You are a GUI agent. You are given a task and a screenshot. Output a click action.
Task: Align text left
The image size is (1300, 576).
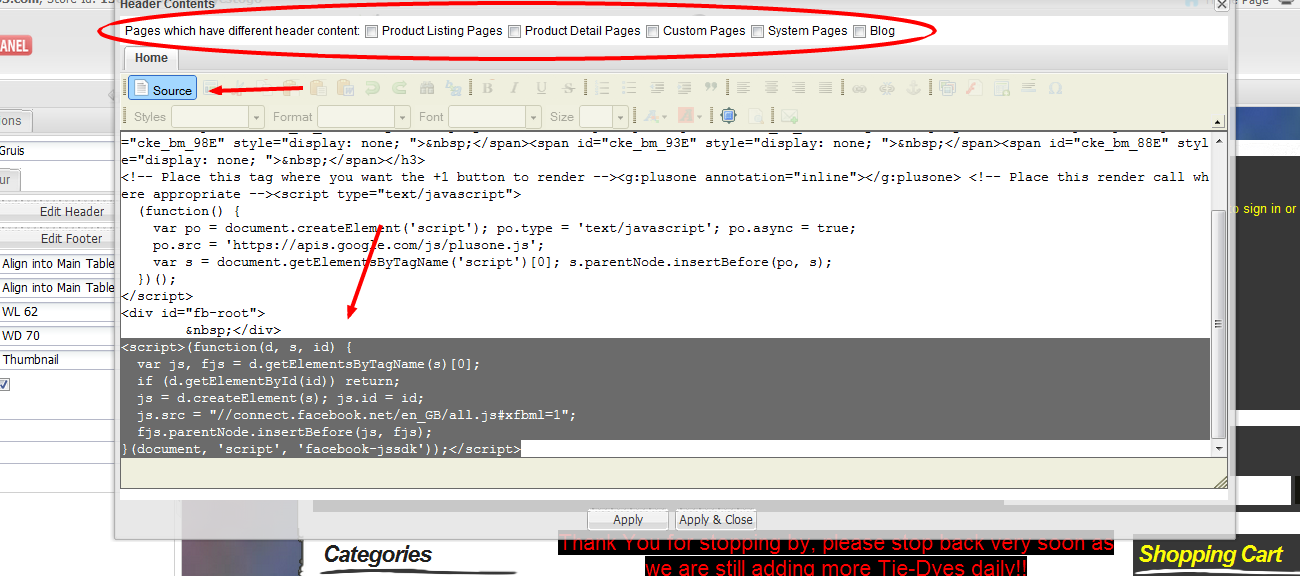click(744, 88)
